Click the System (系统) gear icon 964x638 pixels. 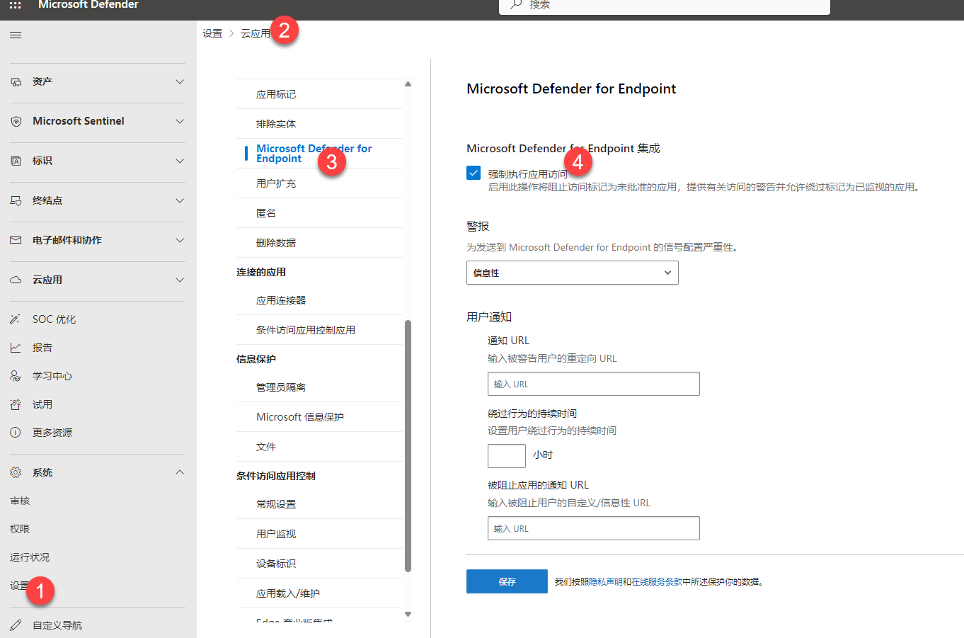[16, 473]
